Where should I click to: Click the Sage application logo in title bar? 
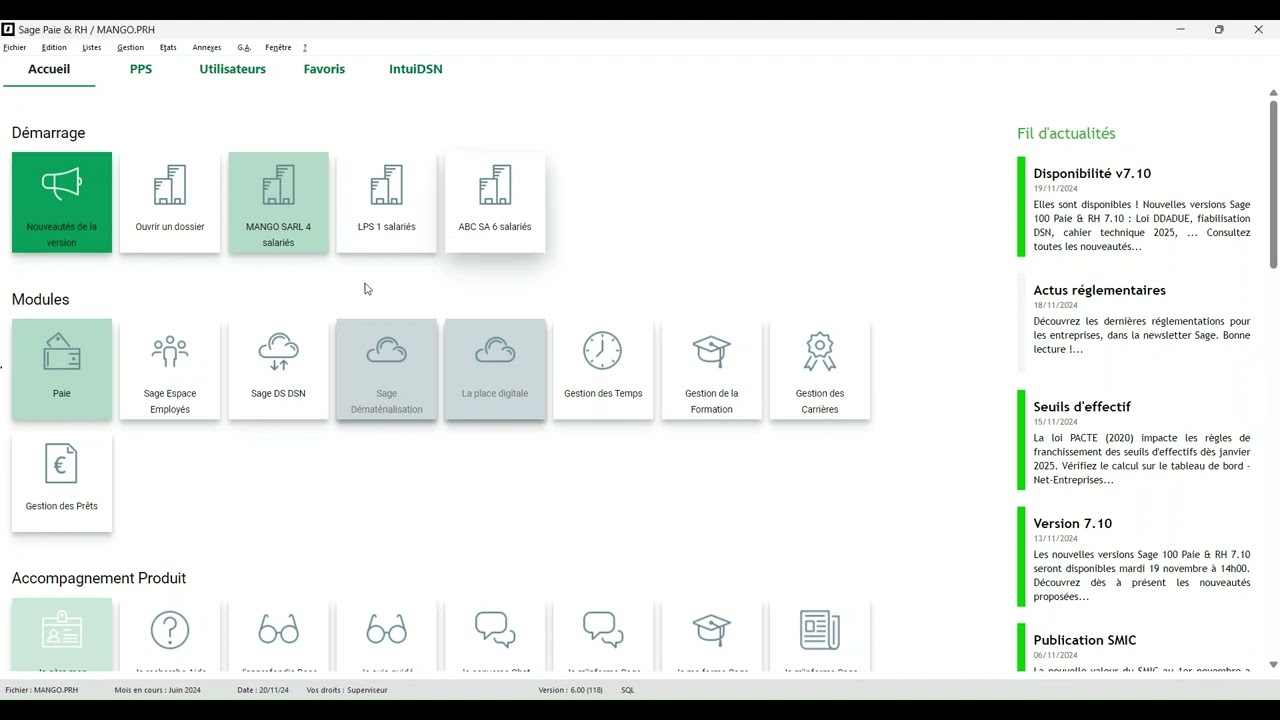tap(8, 29)
